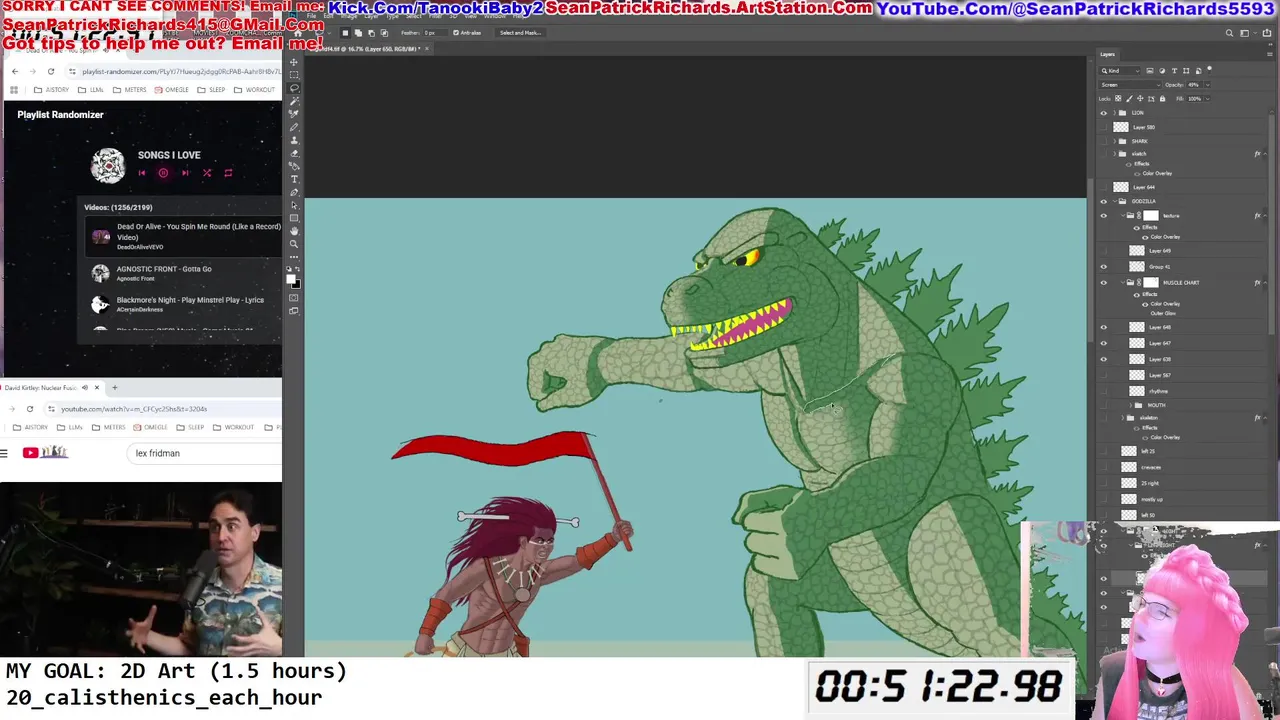This screenshot has height=720, width=1280.
Task: Show the SHARK group visibility
Action: pos(1104,141)
